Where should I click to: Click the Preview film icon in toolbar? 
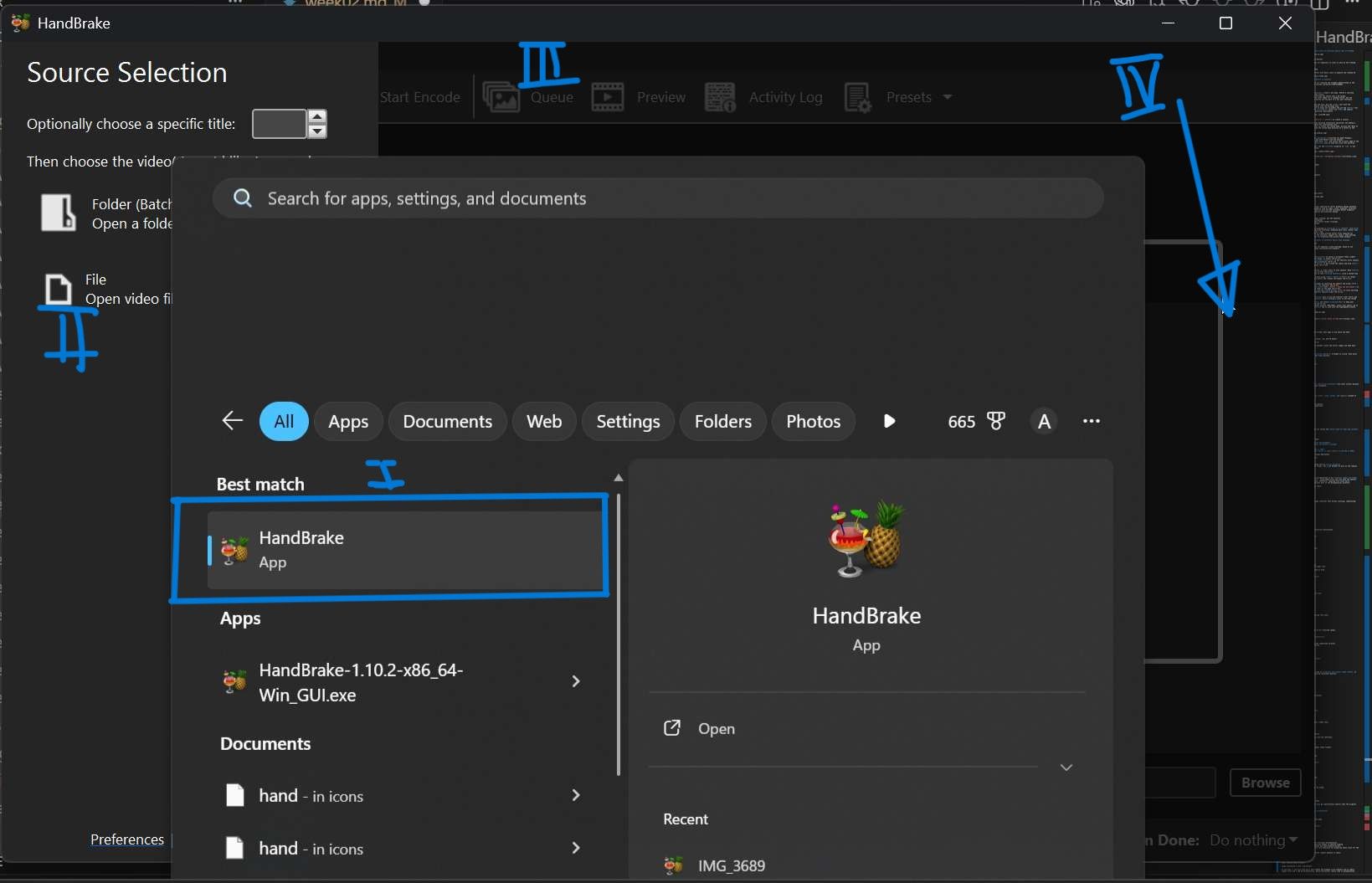click(608, 97)
